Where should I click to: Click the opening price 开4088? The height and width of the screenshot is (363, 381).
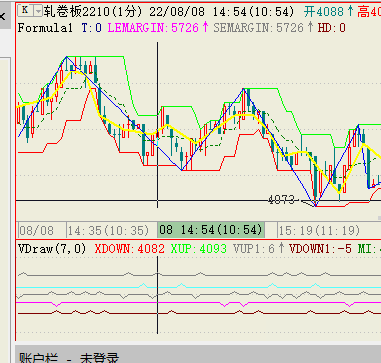(324, 12)
